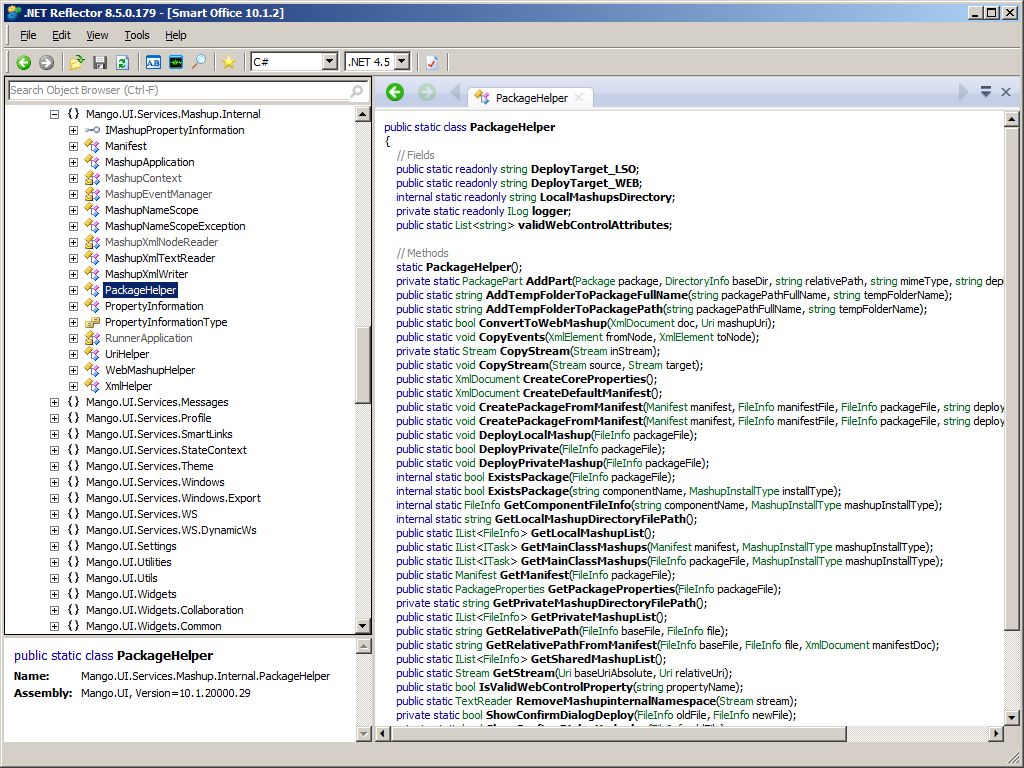Click the Save floppy disk icon
Image resolution: width=1024 pixels, height=768 pixels.
click(100, 62)
